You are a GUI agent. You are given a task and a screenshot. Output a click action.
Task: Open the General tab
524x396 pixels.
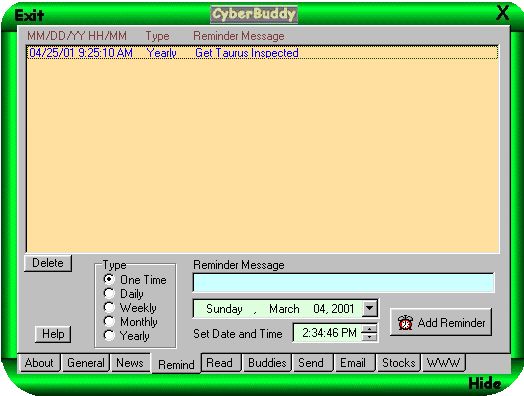[x=86, y=363]
